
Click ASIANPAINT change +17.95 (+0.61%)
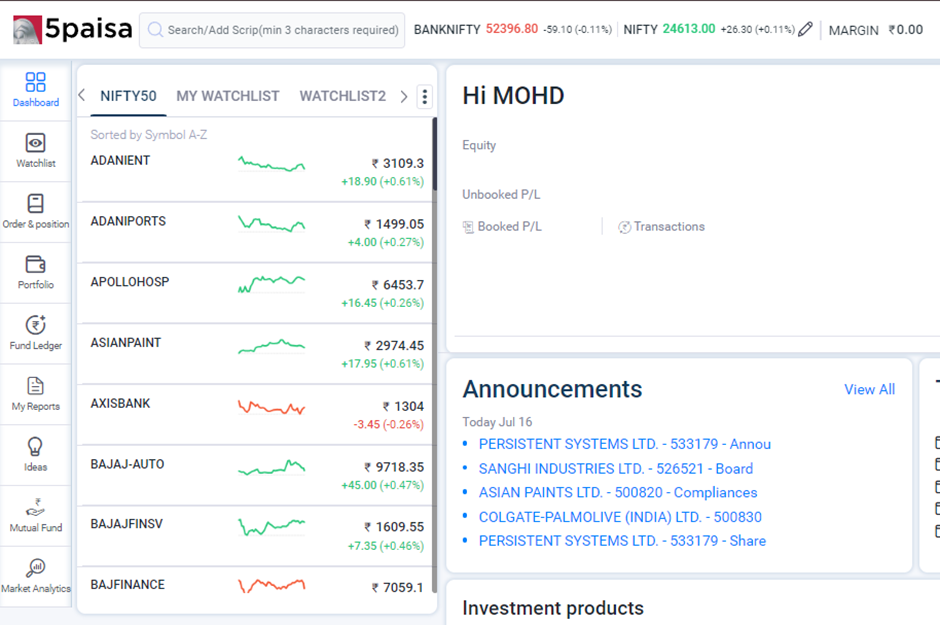382,364
